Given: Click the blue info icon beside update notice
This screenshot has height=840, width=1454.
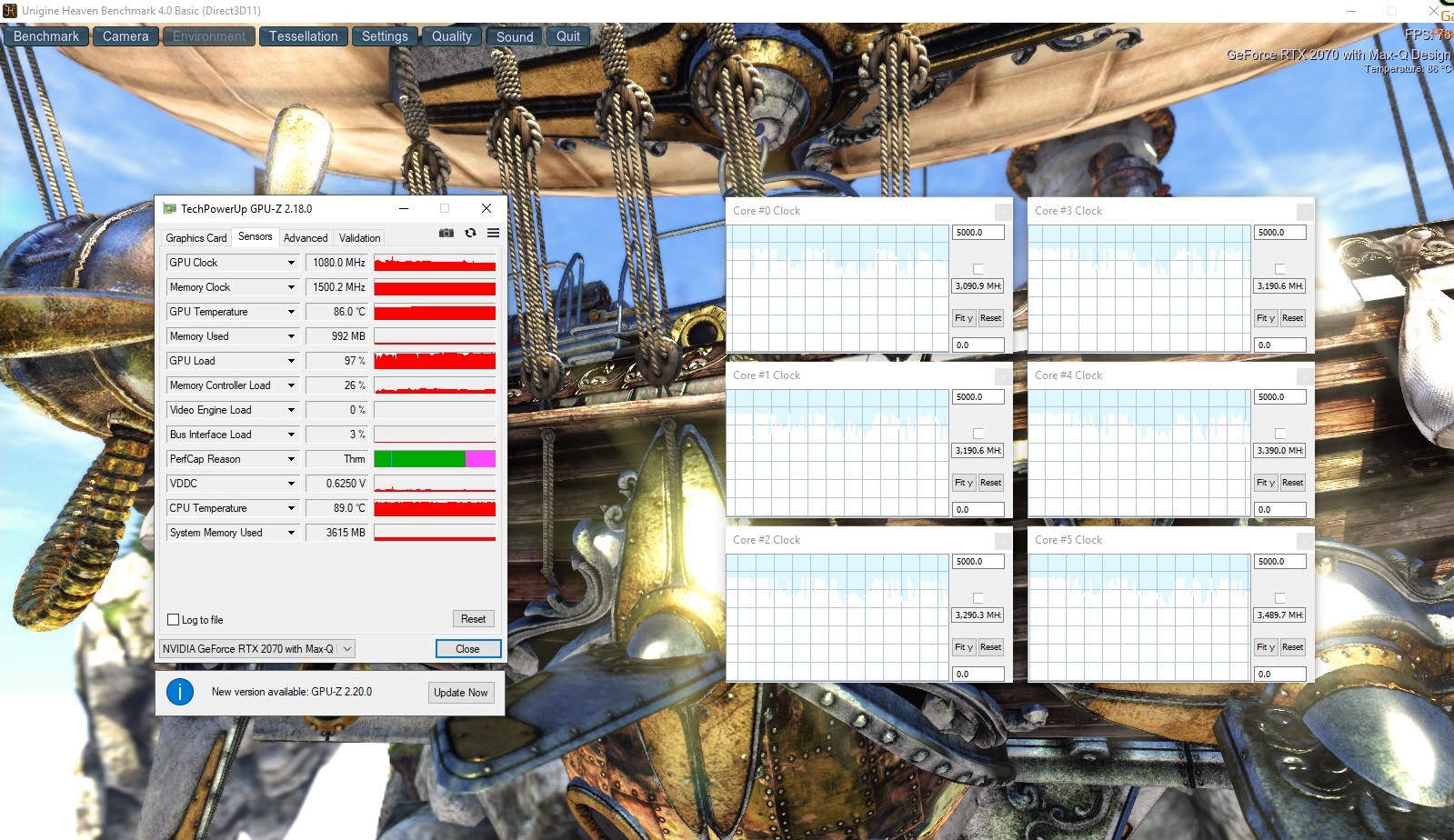Looking at the screenshot, I should tap(180, 692).
